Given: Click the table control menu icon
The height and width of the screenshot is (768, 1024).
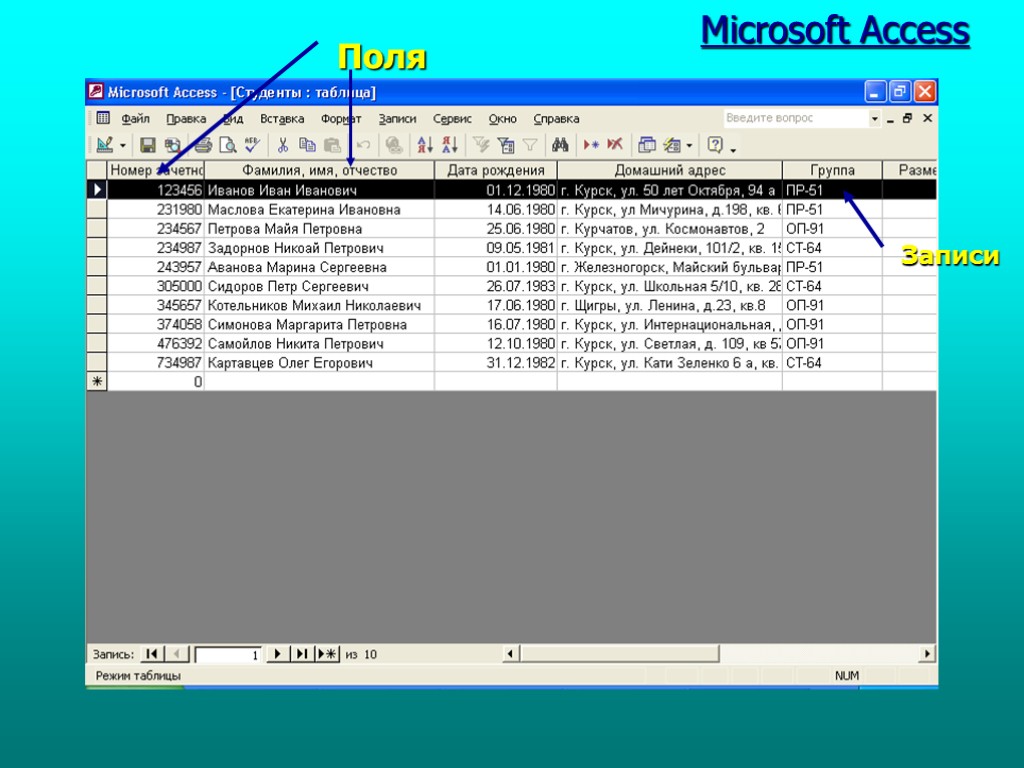Looking at the screenshot, I should (x=103, y=118).
